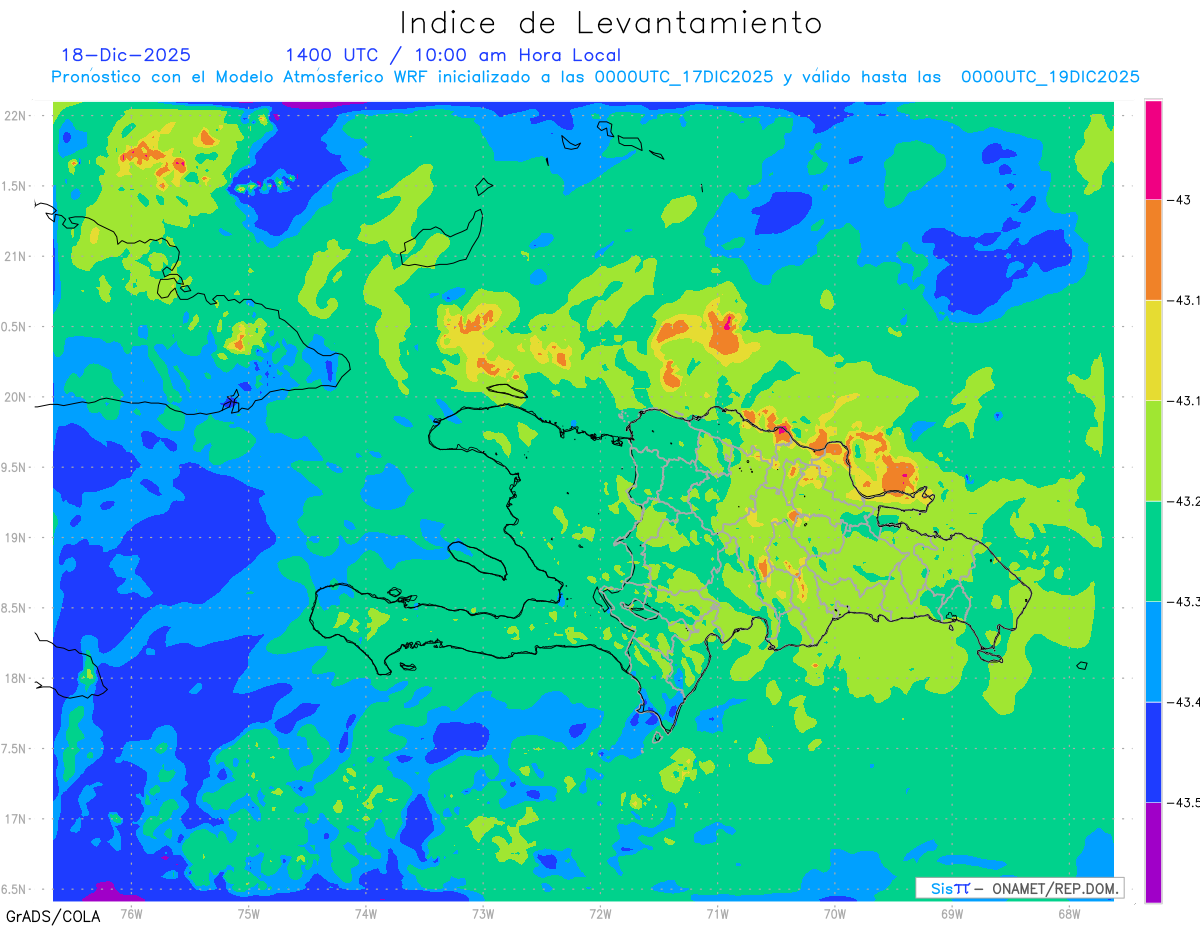Click the purple swatch in the color legend
The width and height of the screenshot is (1200, 927).
point(1153,852)
